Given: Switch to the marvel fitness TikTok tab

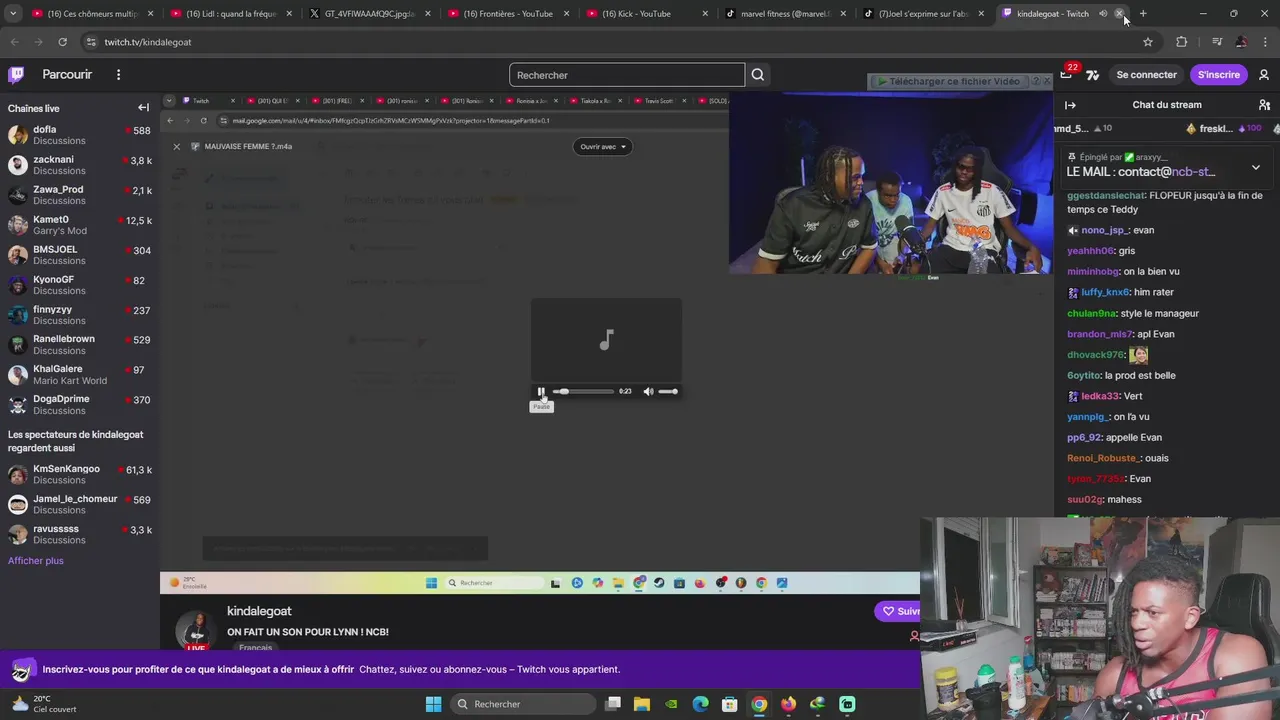Looking at the screenshot, I should click(x=783, y=14).
